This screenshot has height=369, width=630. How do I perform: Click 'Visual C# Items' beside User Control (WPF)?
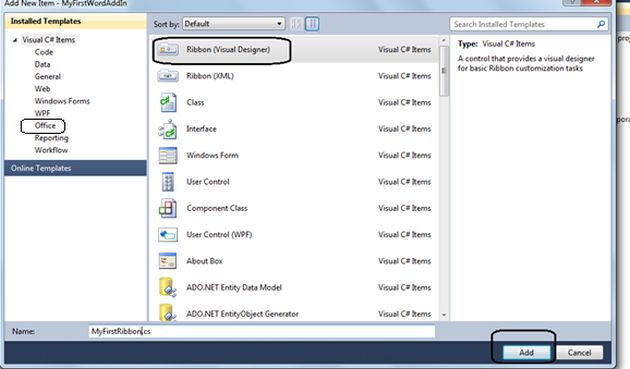click(404, 234)
